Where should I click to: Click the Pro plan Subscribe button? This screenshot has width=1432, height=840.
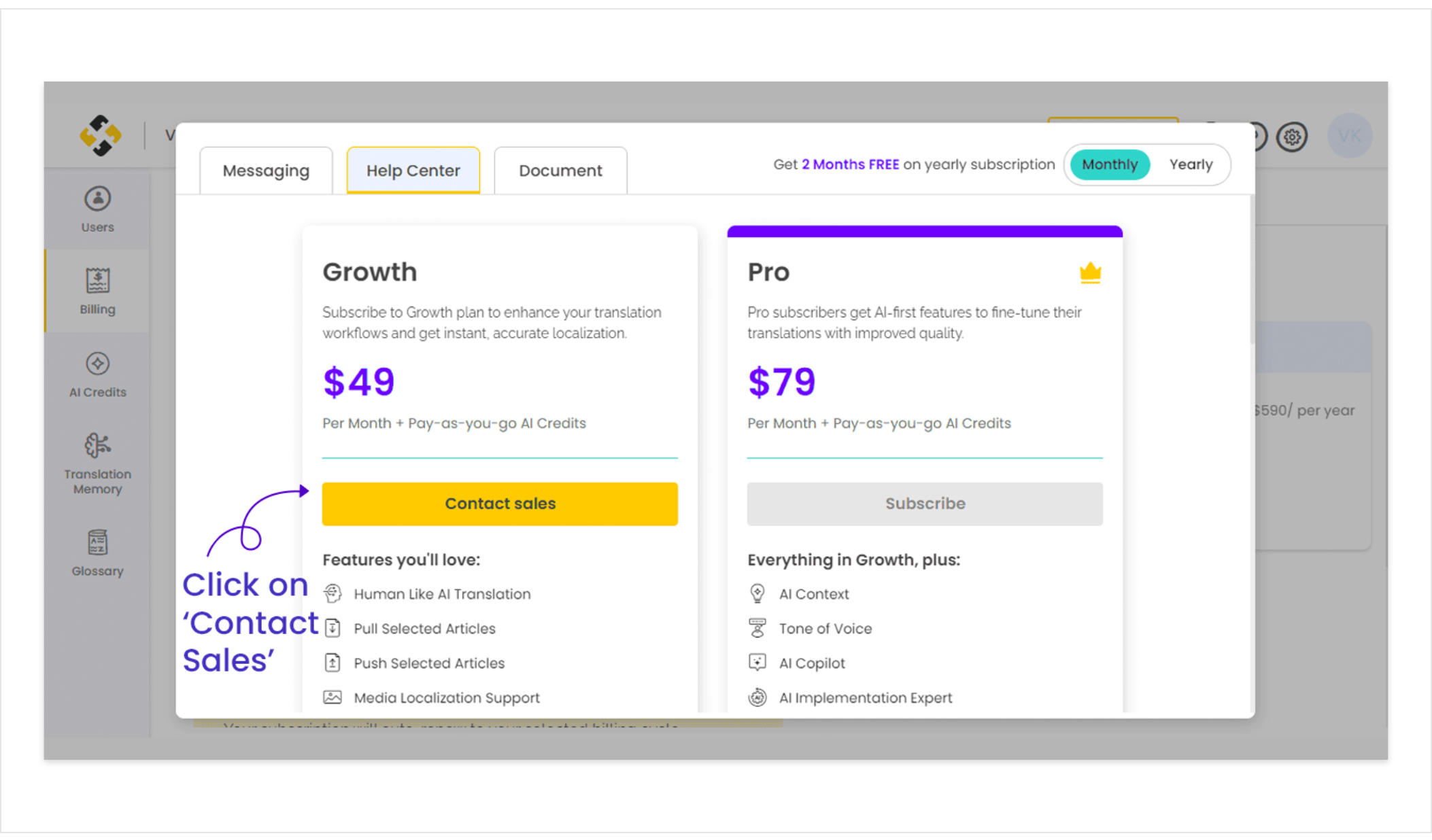(x=925, y=504)
